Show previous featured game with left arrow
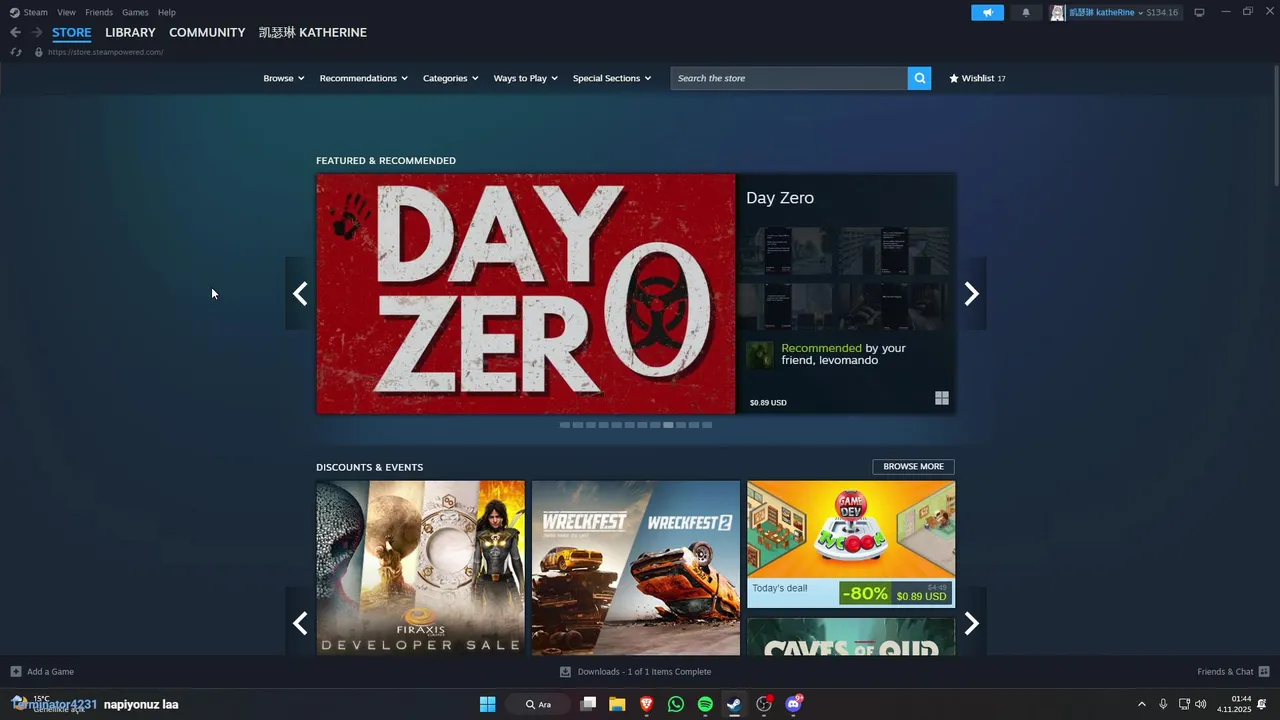 (x=300, y=293)
